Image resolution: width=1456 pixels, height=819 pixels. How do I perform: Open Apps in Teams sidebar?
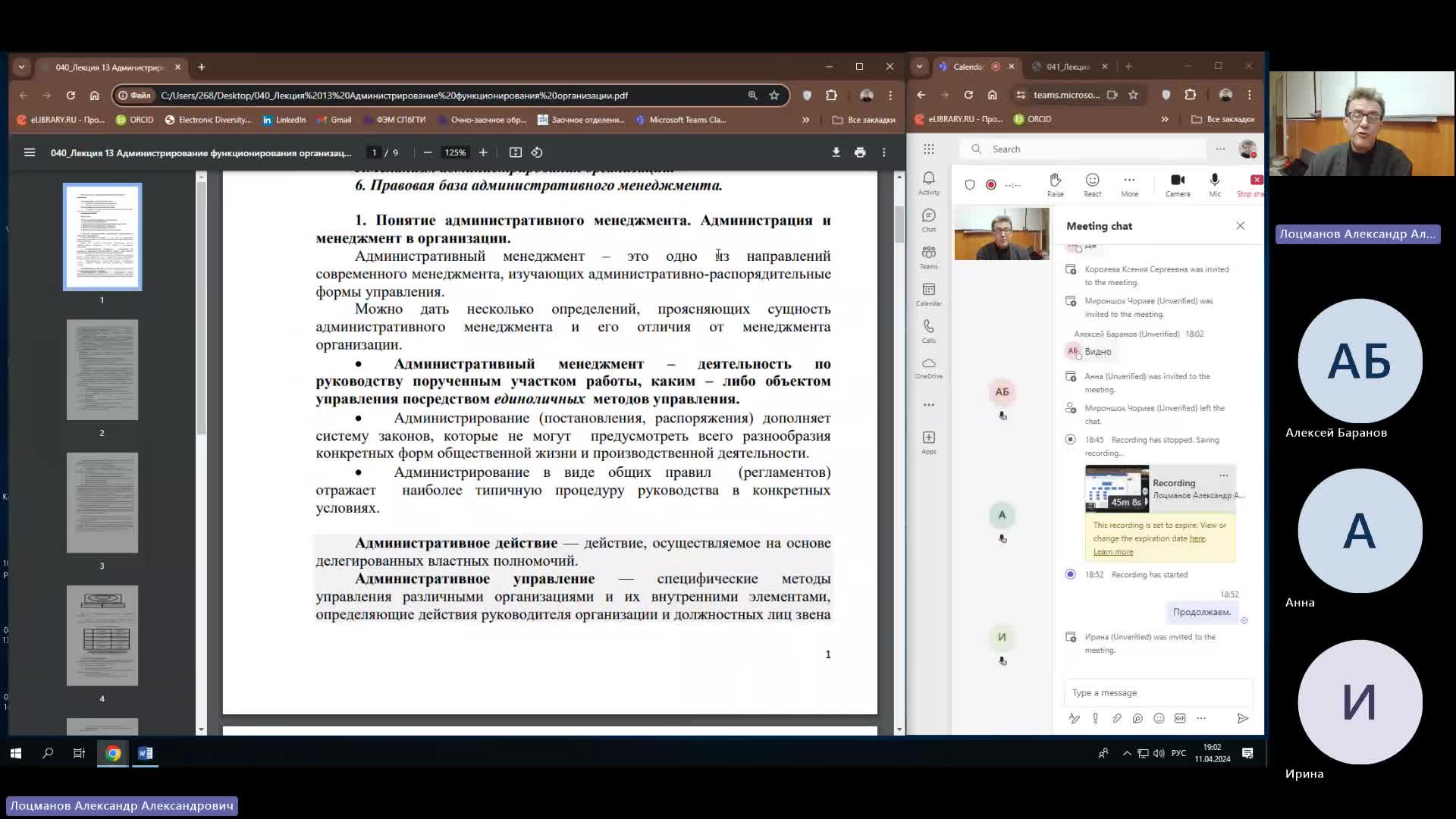pyautogui.click(x=929, y=442)
